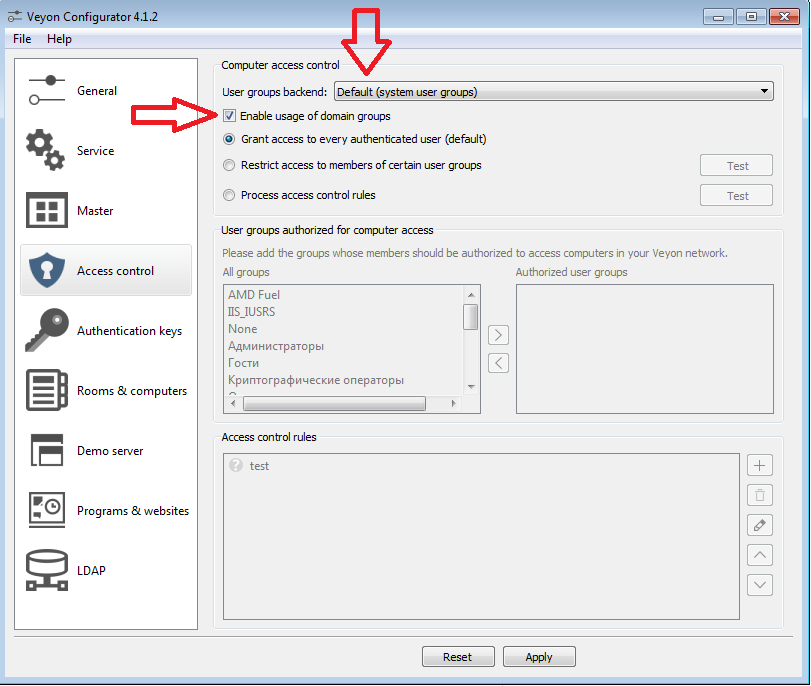Apply the current configuration
This screenshot has height=686, width=811.
click(x=539, y=656)
